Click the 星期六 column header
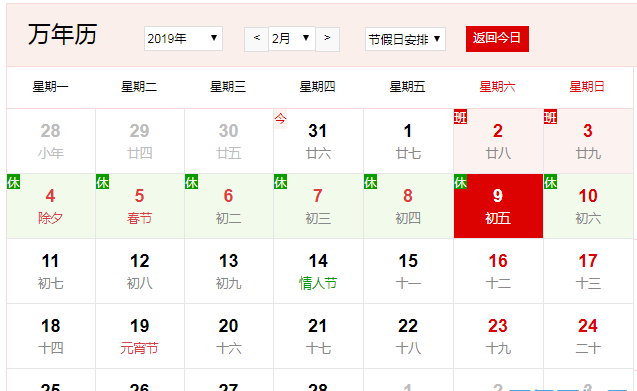637x391 pixels. coord(498,87)
